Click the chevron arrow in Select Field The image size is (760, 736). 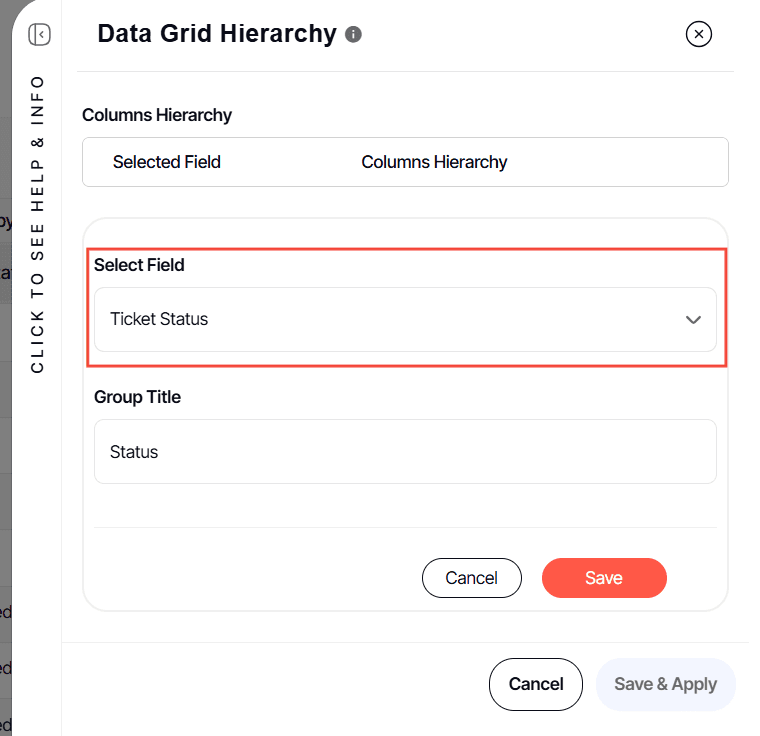coord(693,320)
